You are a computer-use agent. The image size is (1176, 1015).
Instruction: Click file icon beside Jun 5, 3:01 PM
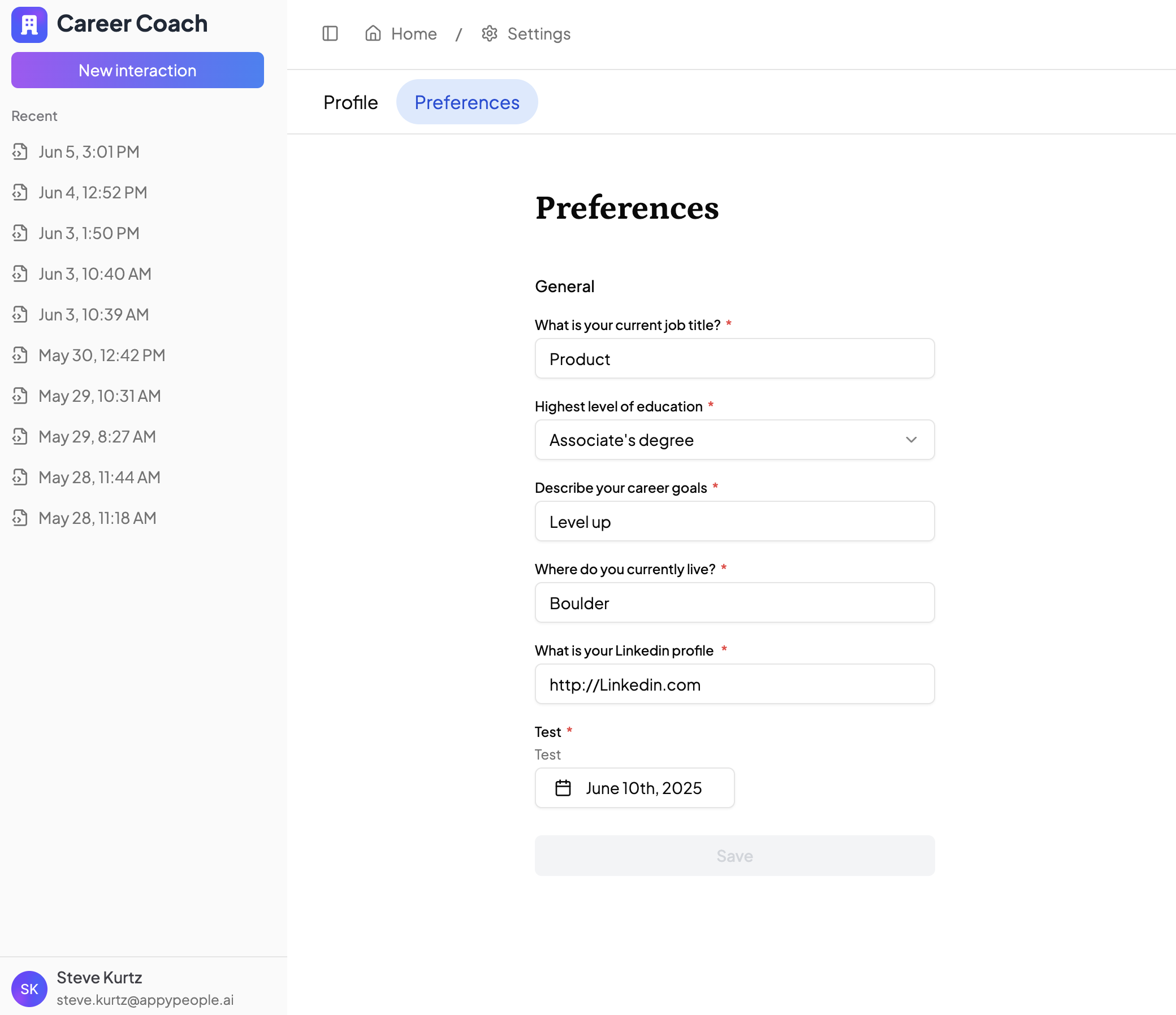click(x=20, y=151)
